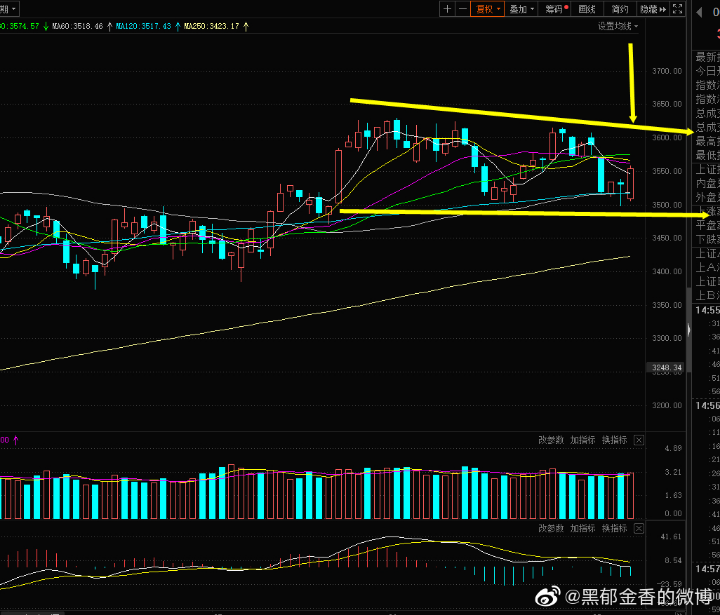Toggle fullscreen chart view icon

pyautogui.click(x=678, y=9)
